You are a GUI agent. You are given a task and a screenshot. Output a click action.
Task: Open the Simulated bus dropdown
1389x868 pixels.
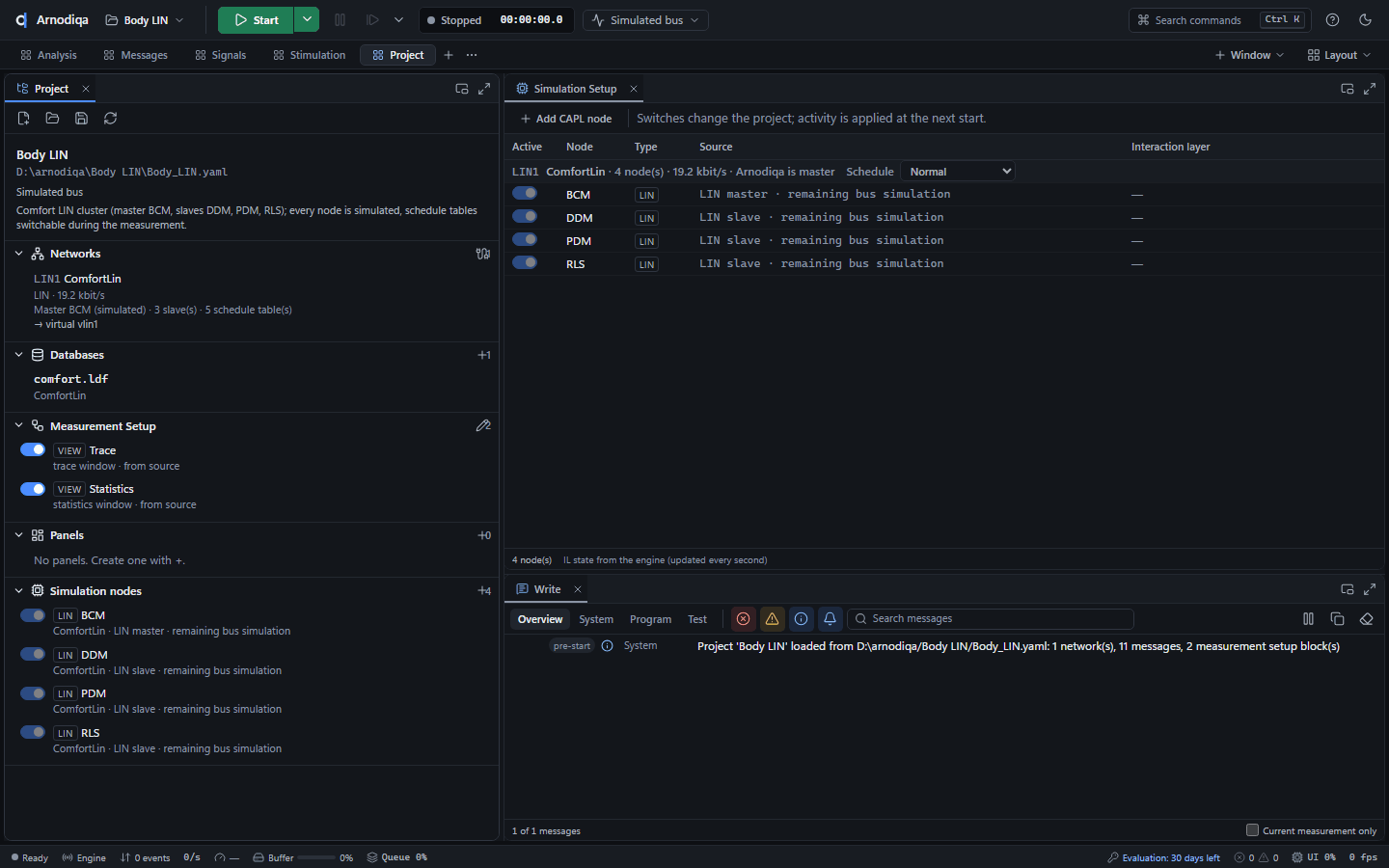[645, 20]
